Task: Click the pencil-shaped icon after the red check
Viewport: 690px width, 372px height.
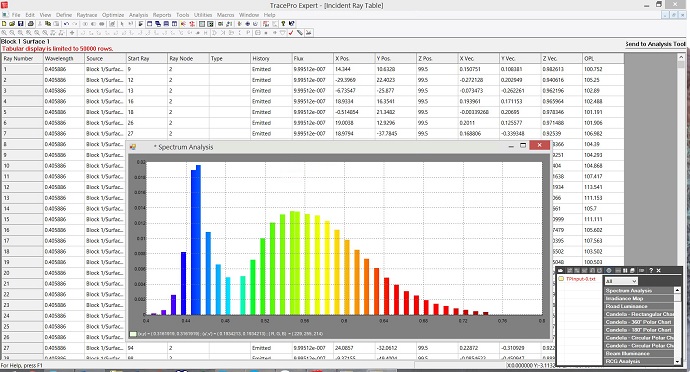Action: [x=300, y=33]
